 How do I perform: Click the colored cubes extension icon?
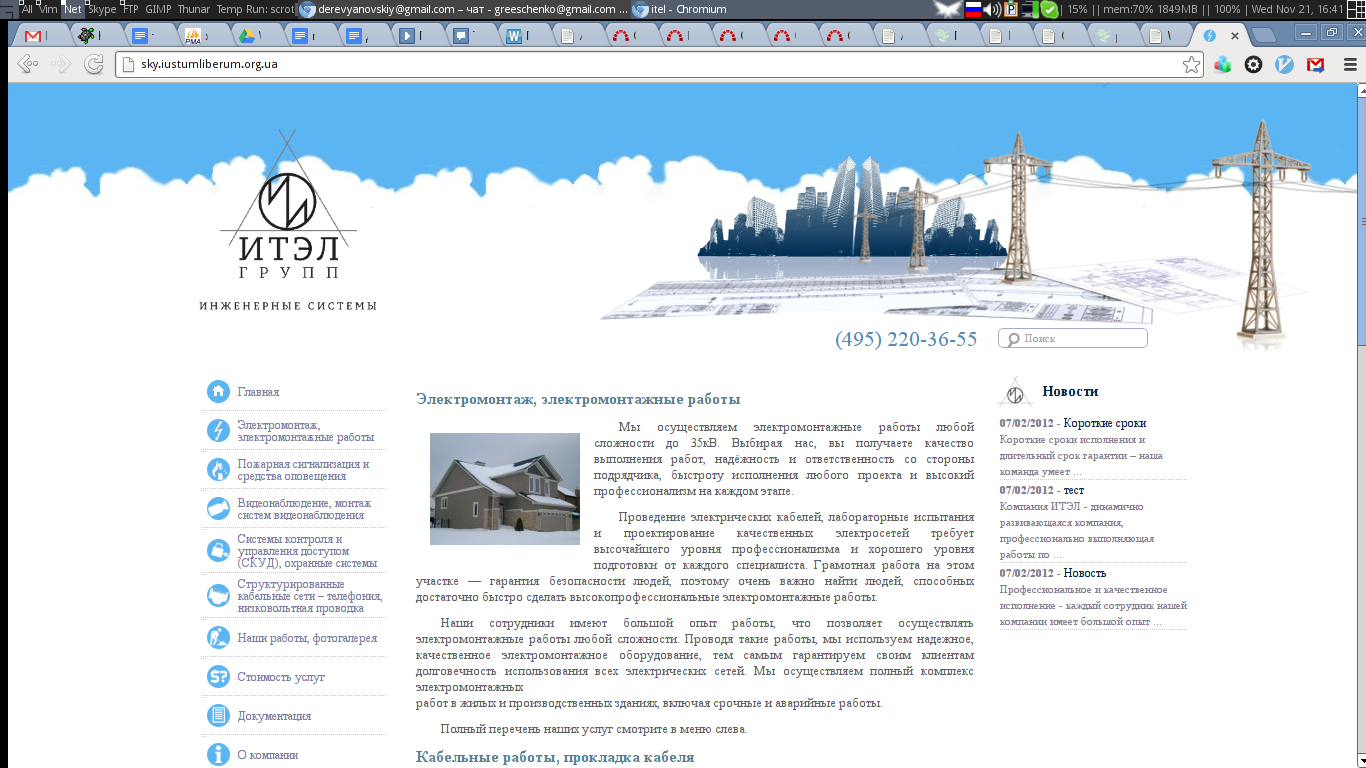point(1222,64)
